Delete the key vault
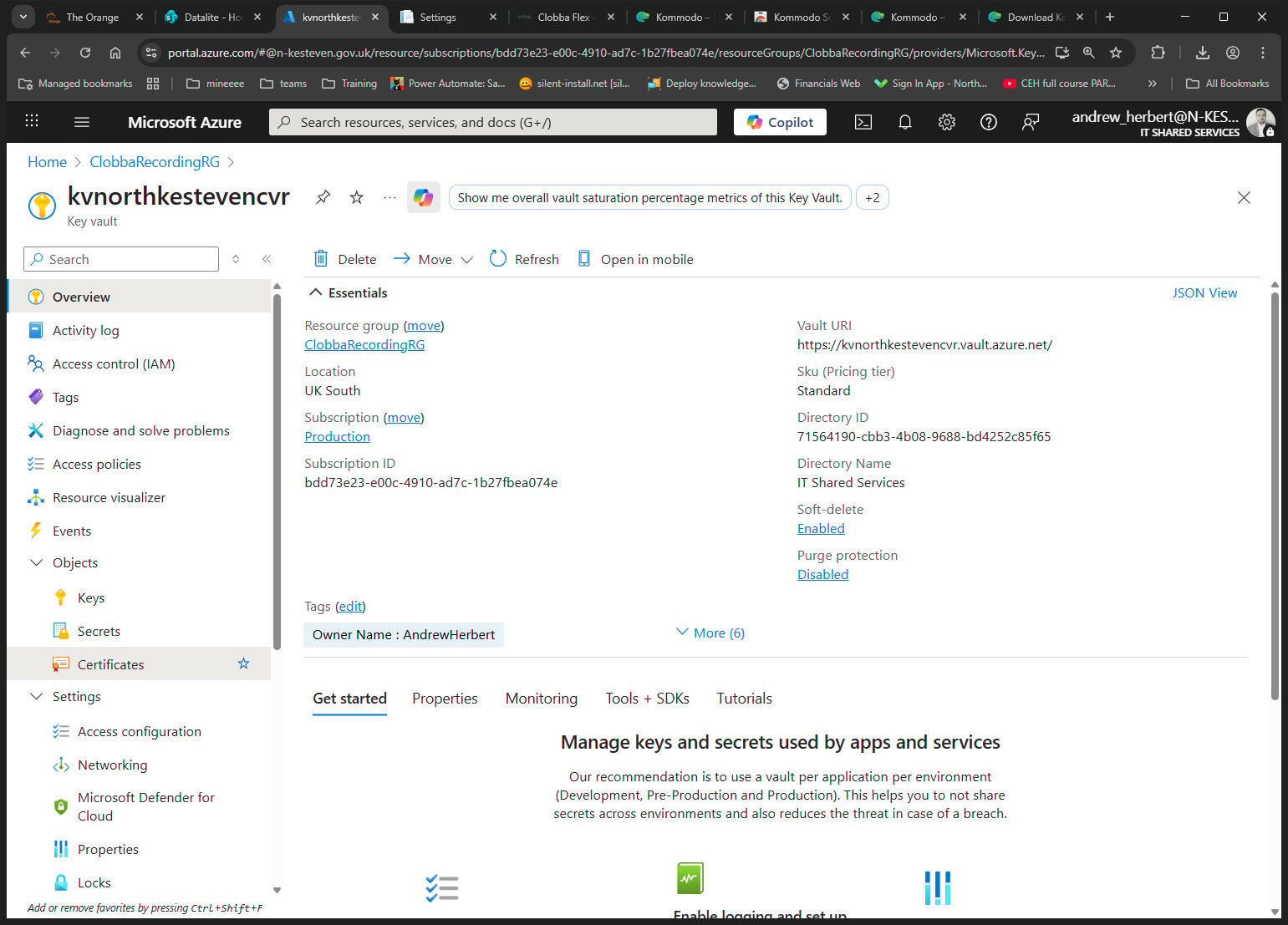 click(345, 259)
